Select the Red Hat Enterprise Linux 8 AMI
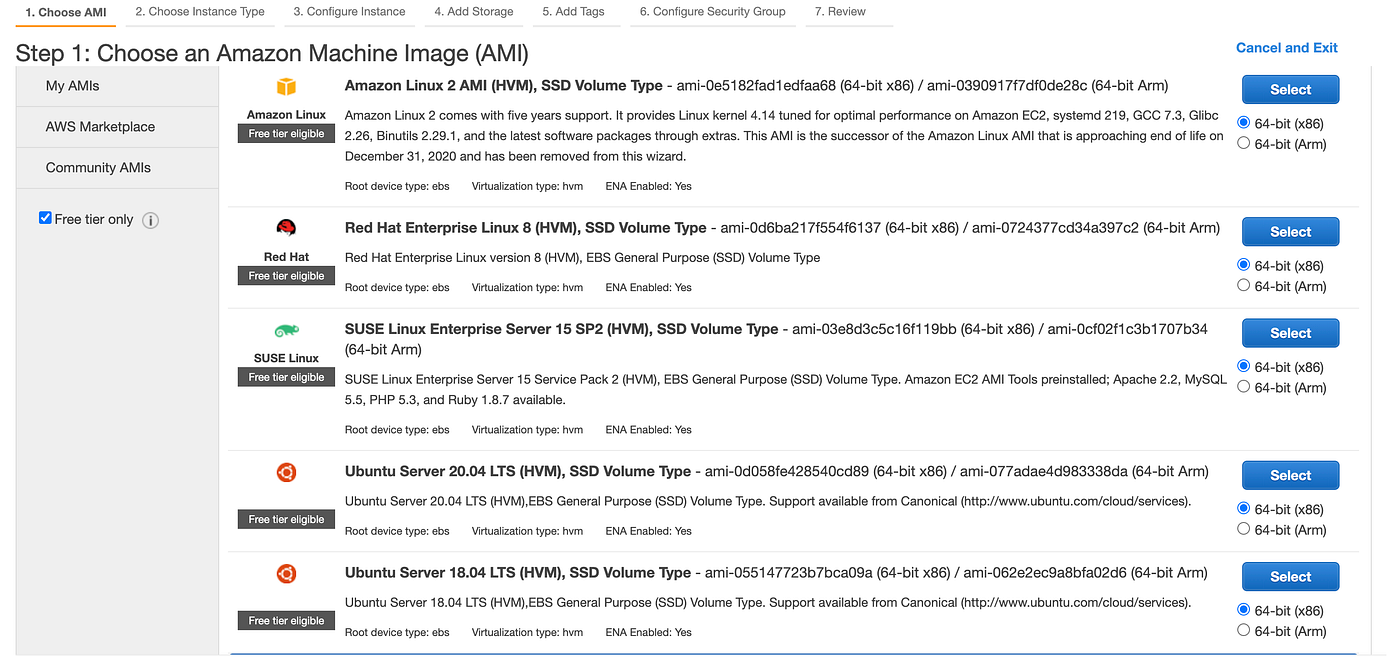Viewport: 1400px width, 669px height. [1290, 231]
